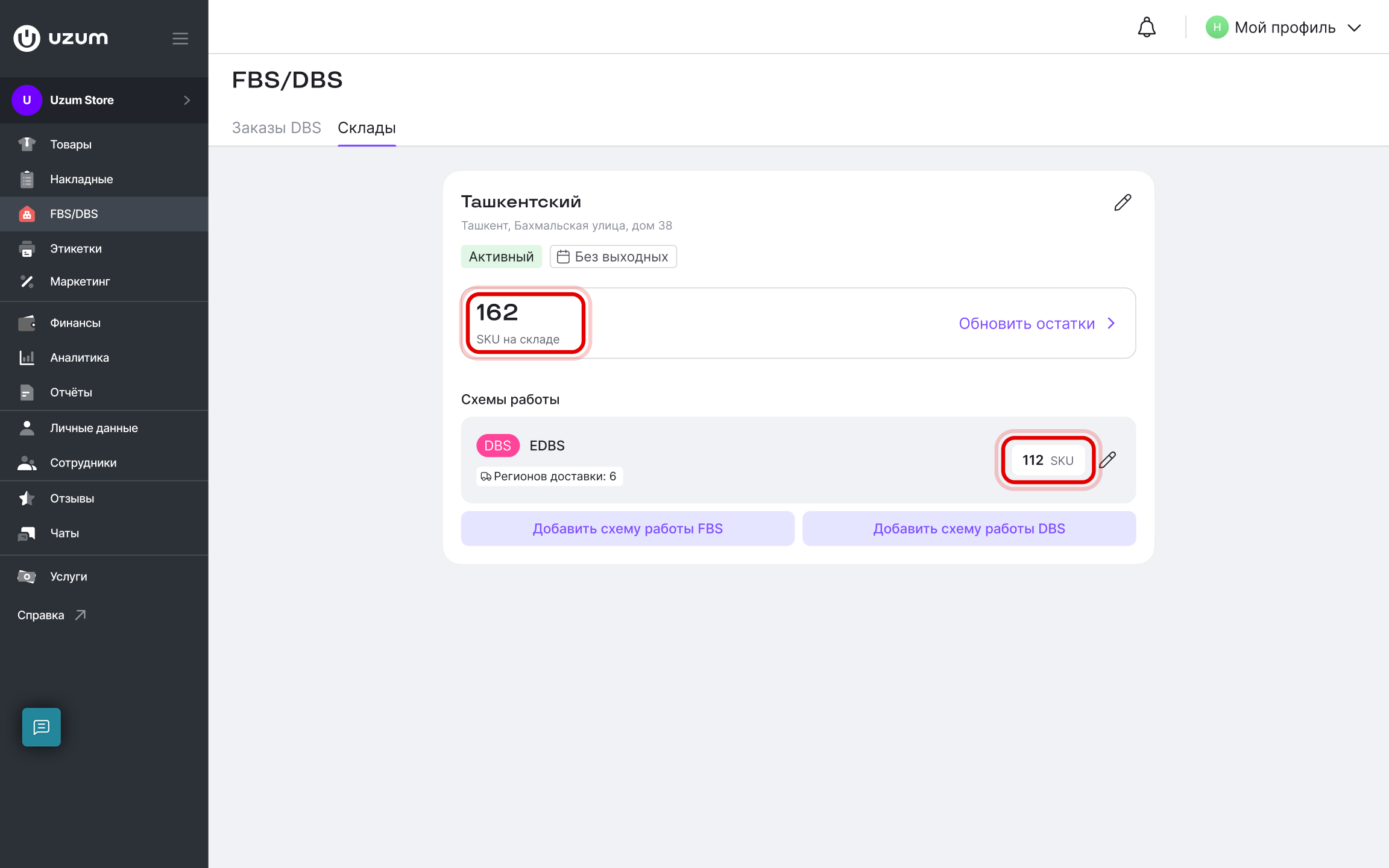
Task: Click the pink DBS tag
Action: tap(498, 445)
